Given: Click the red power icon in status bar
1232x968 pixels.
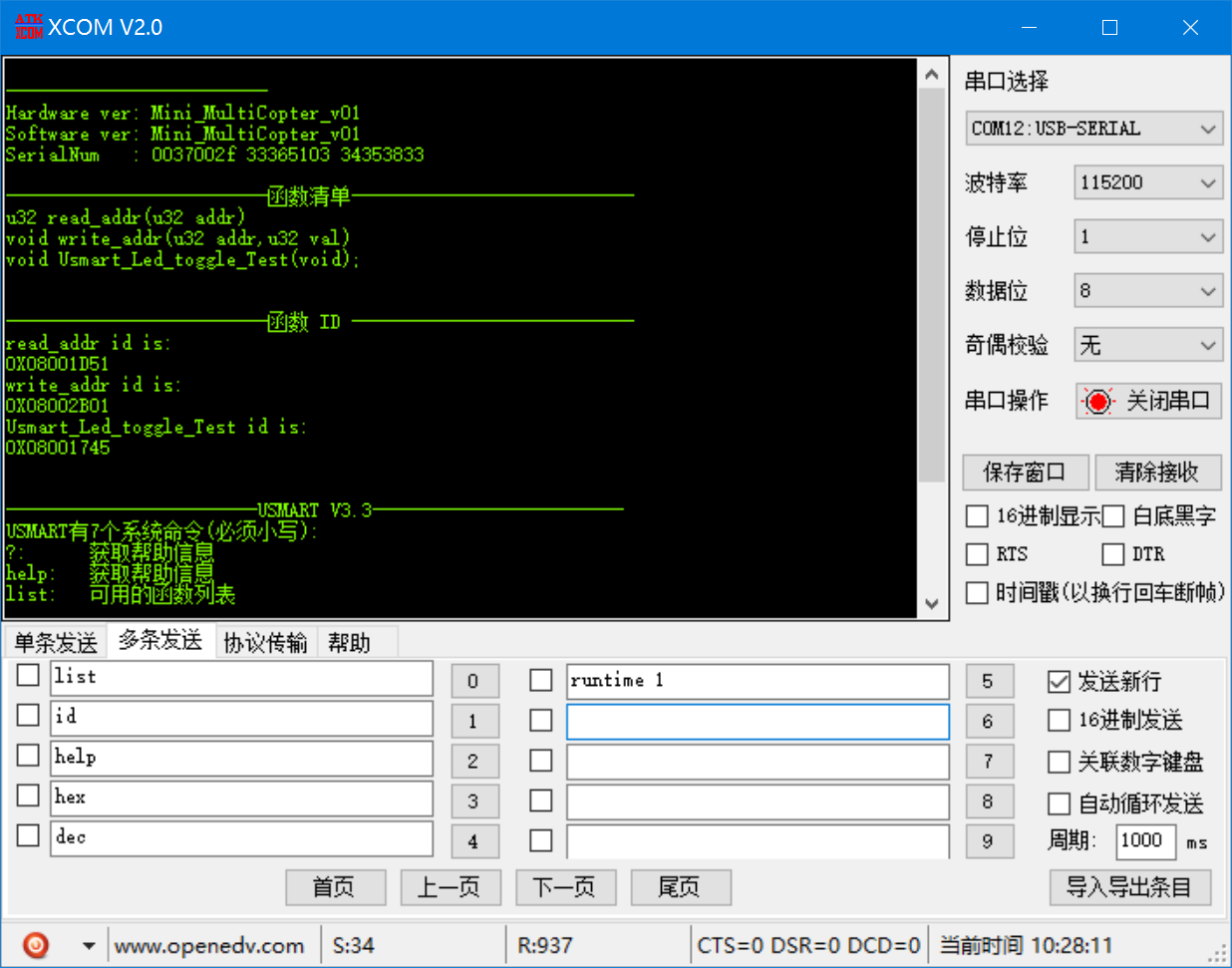Looking at the screenshot, I should click(36, 944).
